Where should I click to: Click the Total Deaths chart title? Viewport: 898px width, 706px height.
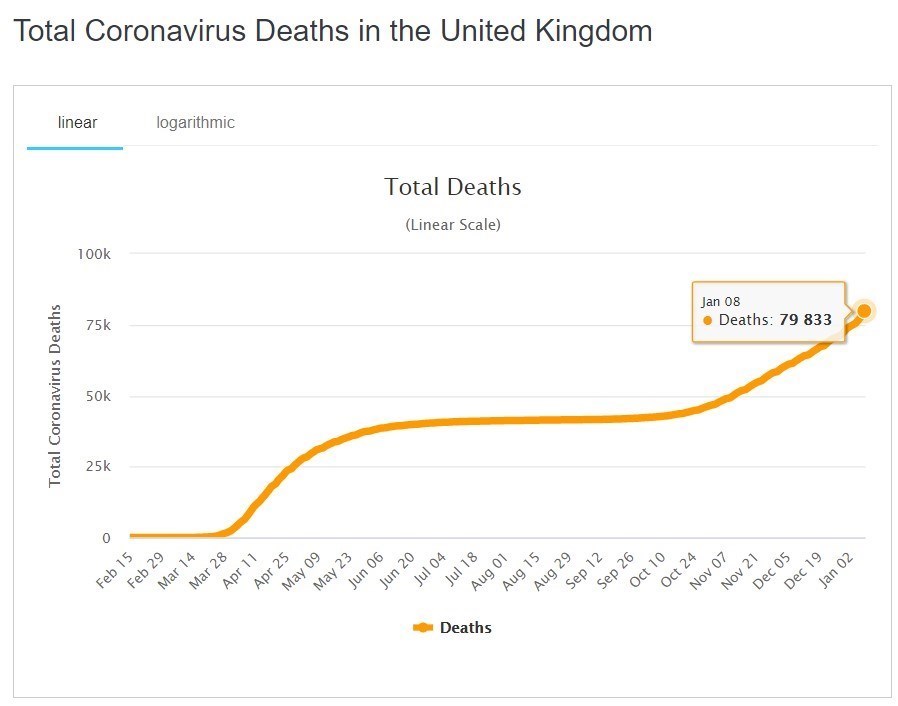(452, 187)
